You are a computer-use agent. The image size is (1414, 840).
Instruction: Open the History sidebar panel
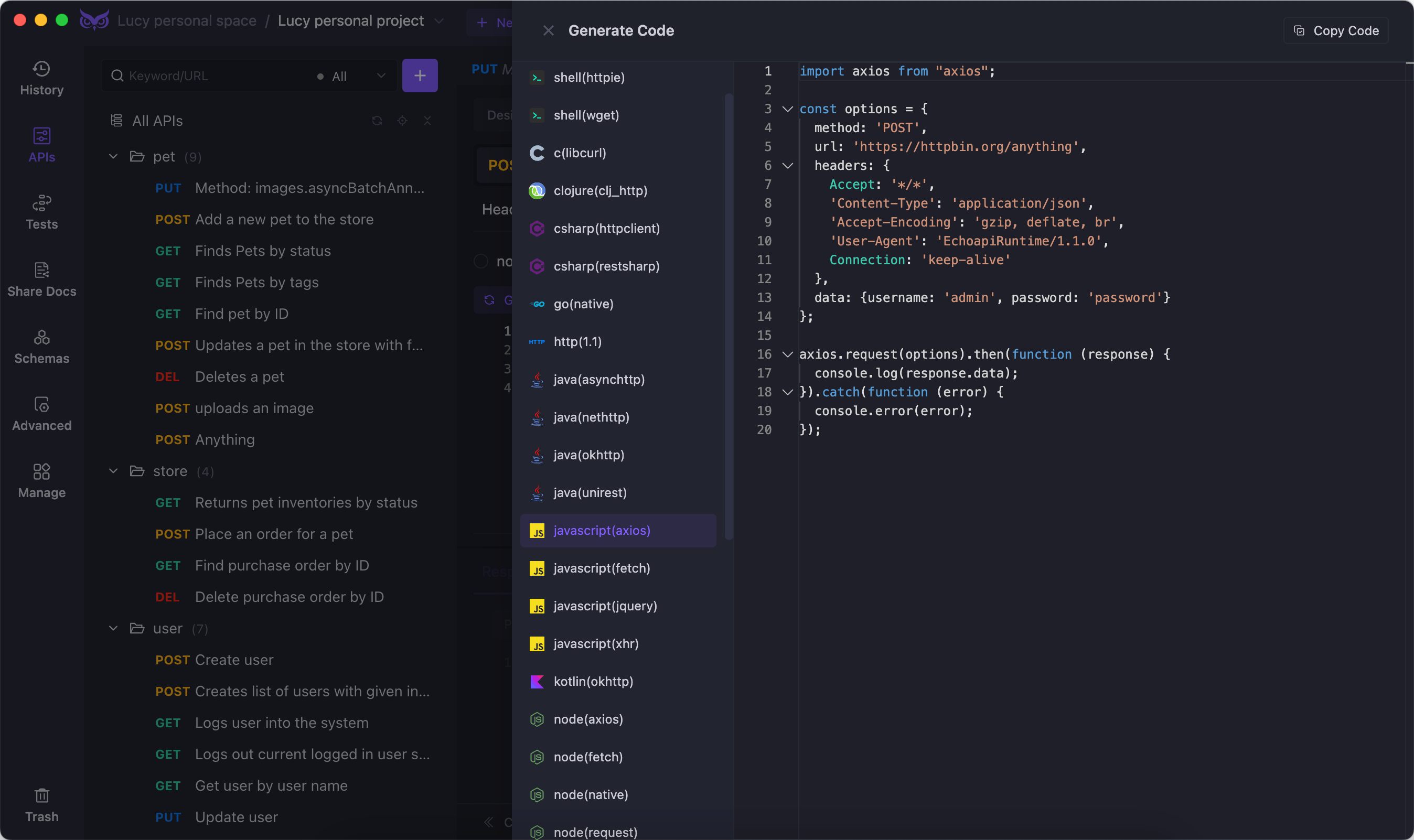click(x=41, y=78)
